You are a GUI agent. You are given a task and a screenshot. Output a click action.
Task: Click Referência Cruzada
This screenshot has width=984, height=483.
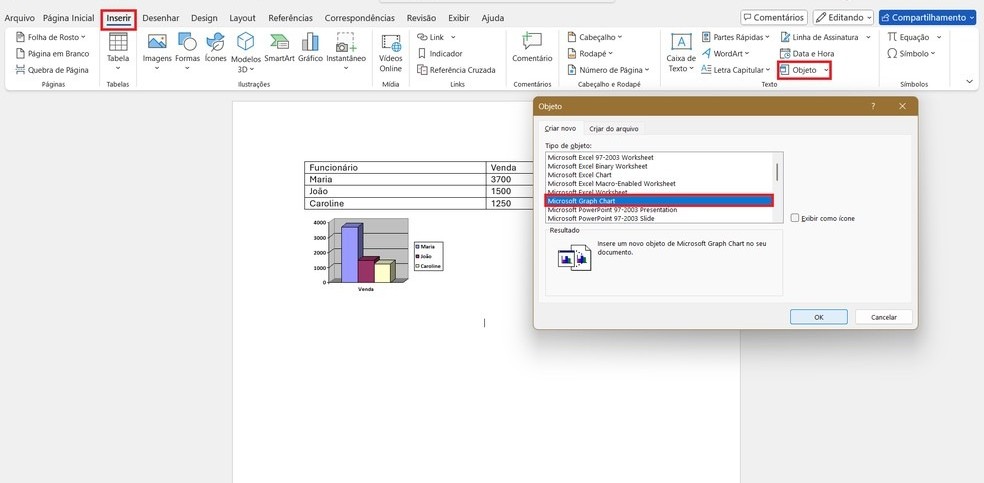click(x=456, y=70)
